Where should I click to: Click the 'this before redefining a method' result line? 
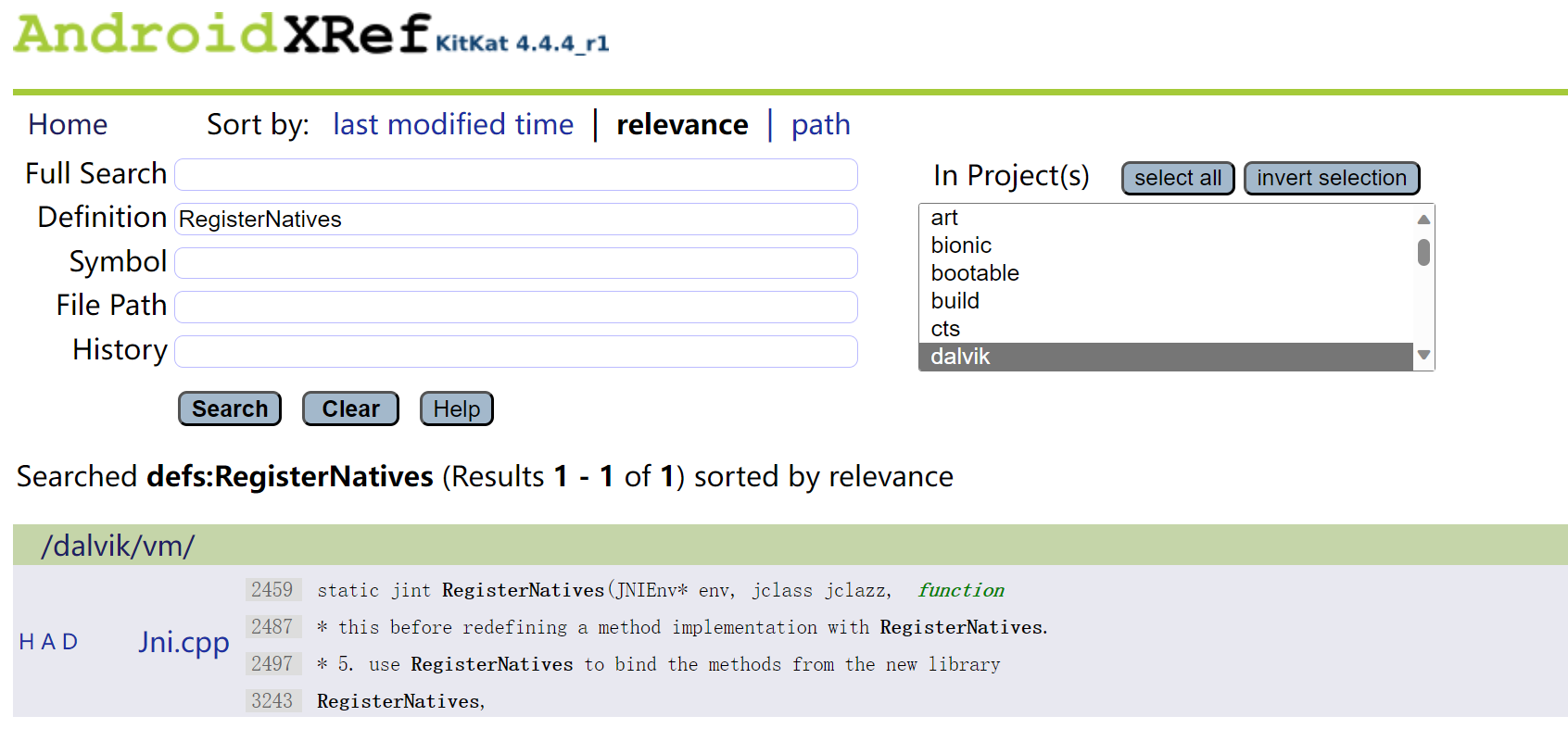click(682, 627)
